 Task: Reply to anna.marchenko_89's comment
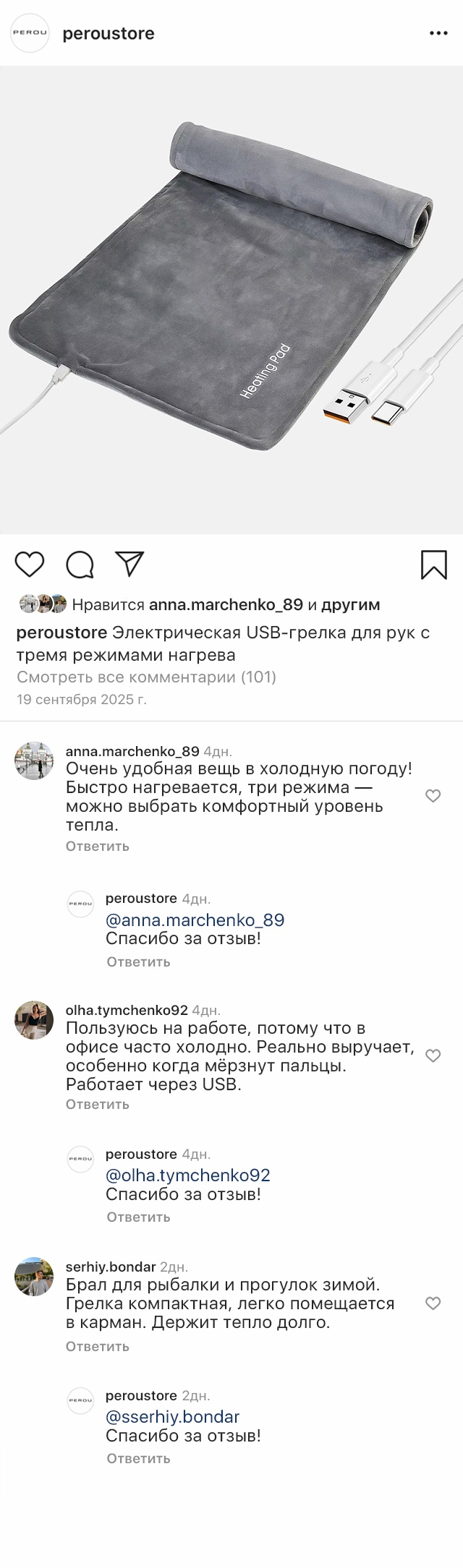98,846
